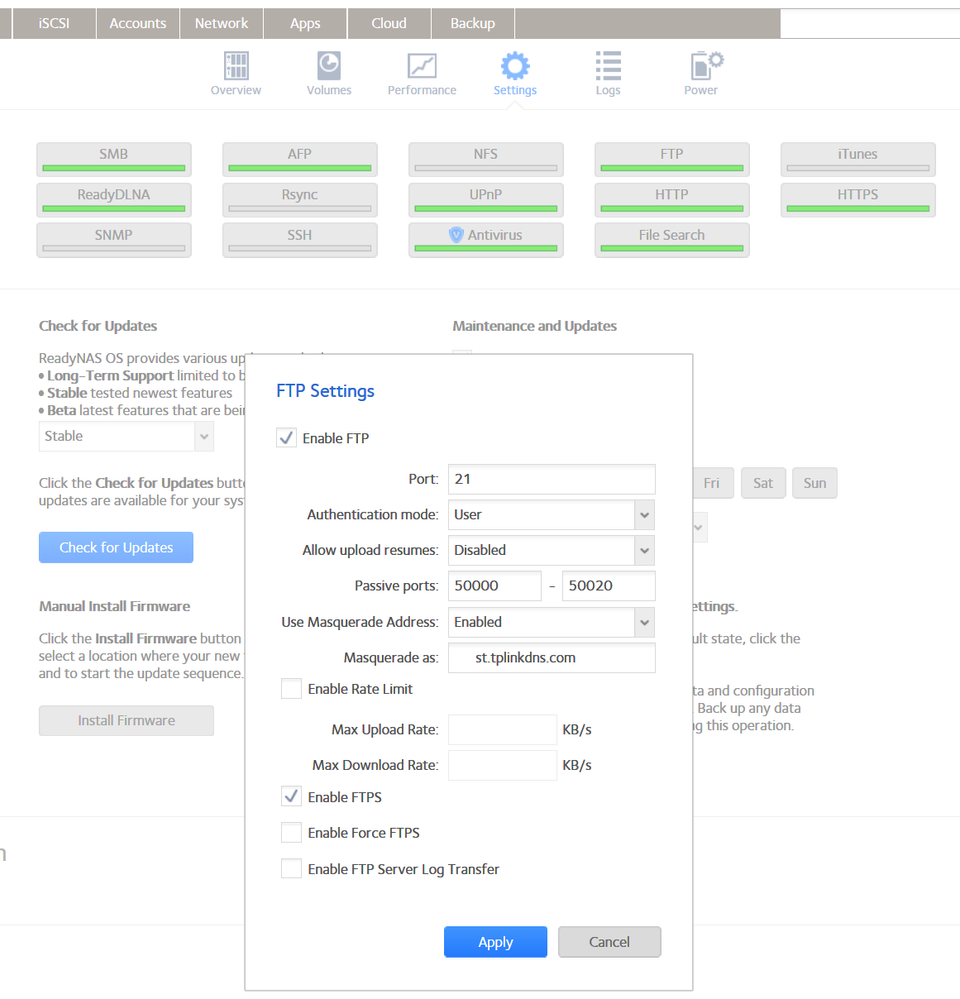Expand the Use Masquerade Address dropdown

(644, 622)
